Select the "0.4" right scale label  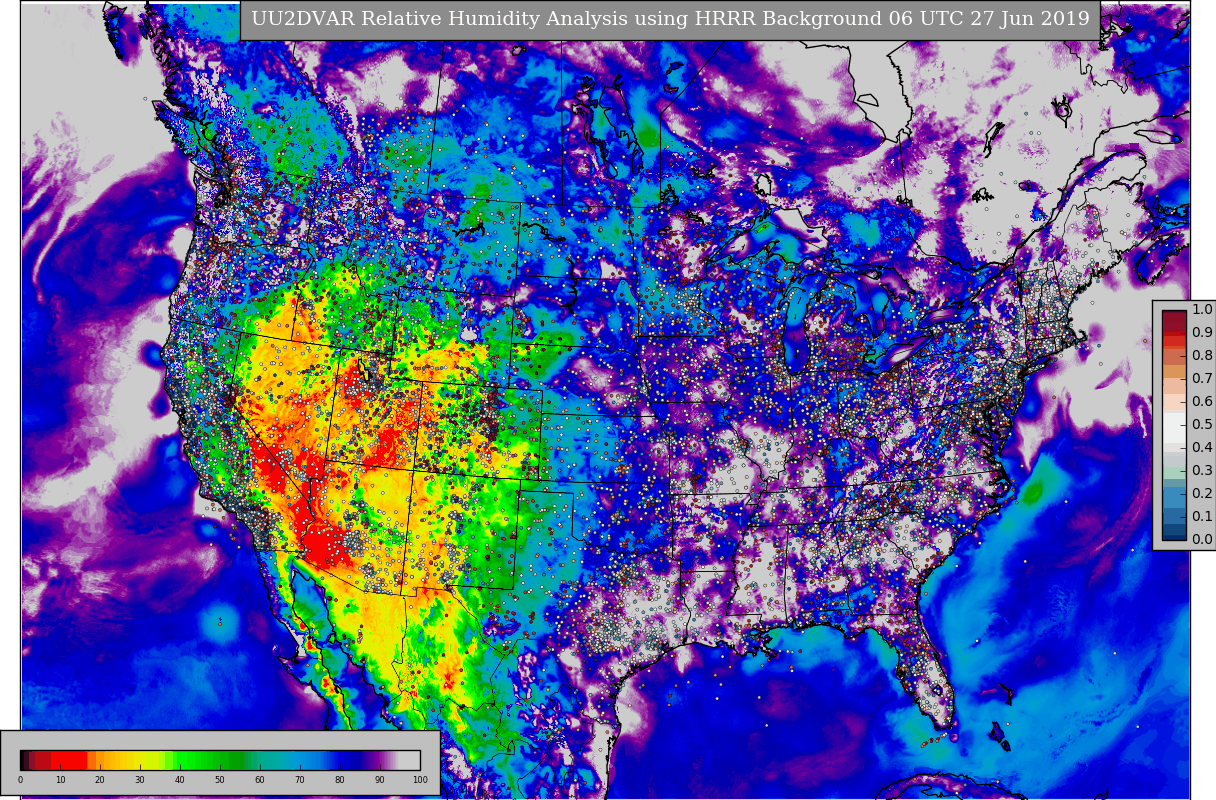coord(1202,448)
